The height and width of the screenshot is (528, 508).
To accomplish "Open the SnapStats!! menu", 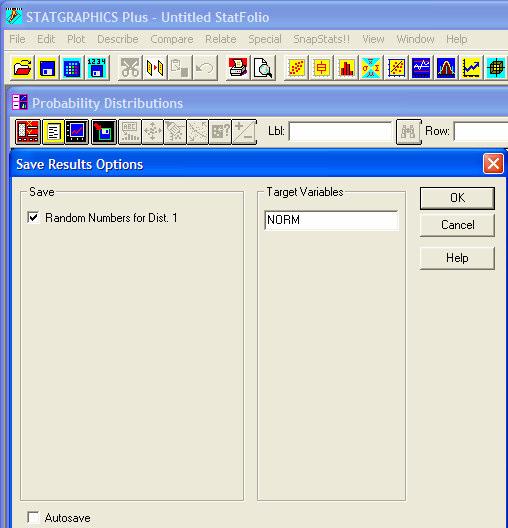I will click(x=321, y=39).
